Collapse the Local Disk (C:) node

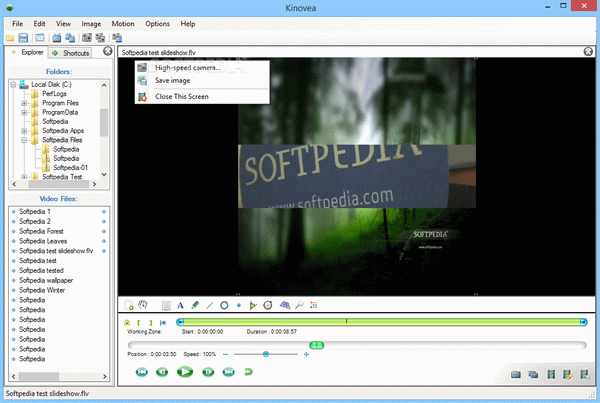(13, 85)
